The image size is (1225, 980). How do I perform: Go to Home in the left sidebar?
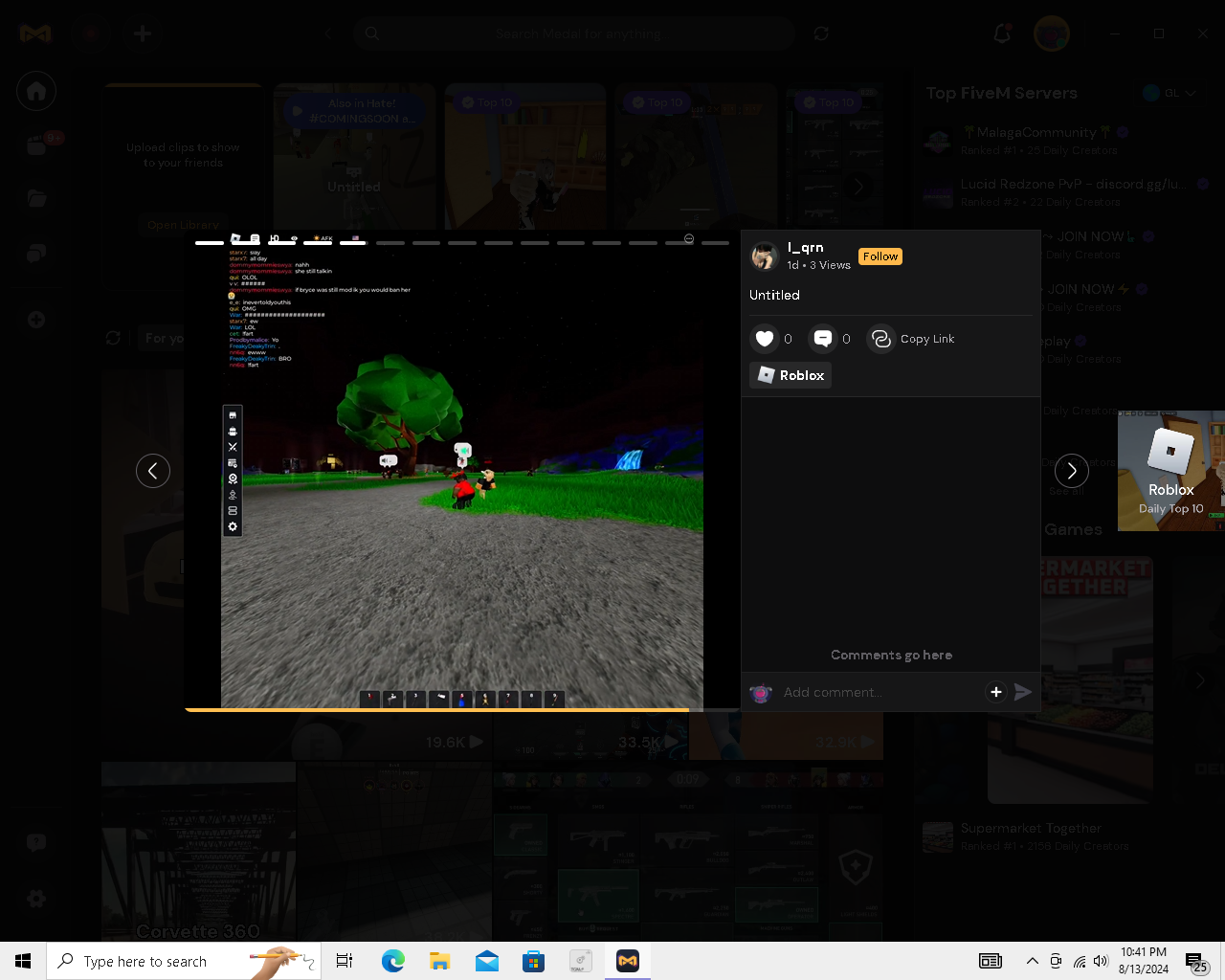[36, 91]
